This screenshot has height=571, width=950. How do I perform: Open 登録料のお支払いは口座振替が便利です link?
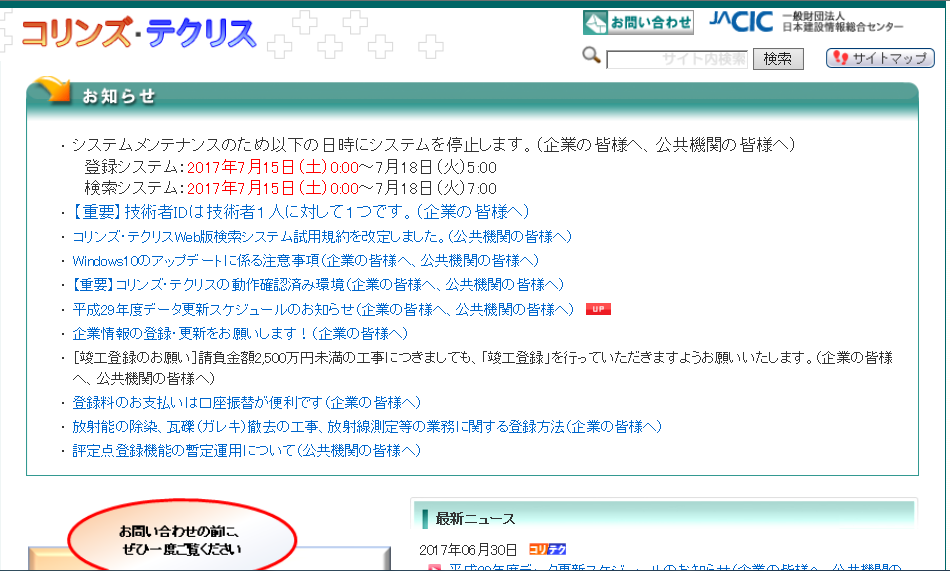(246, 402)
